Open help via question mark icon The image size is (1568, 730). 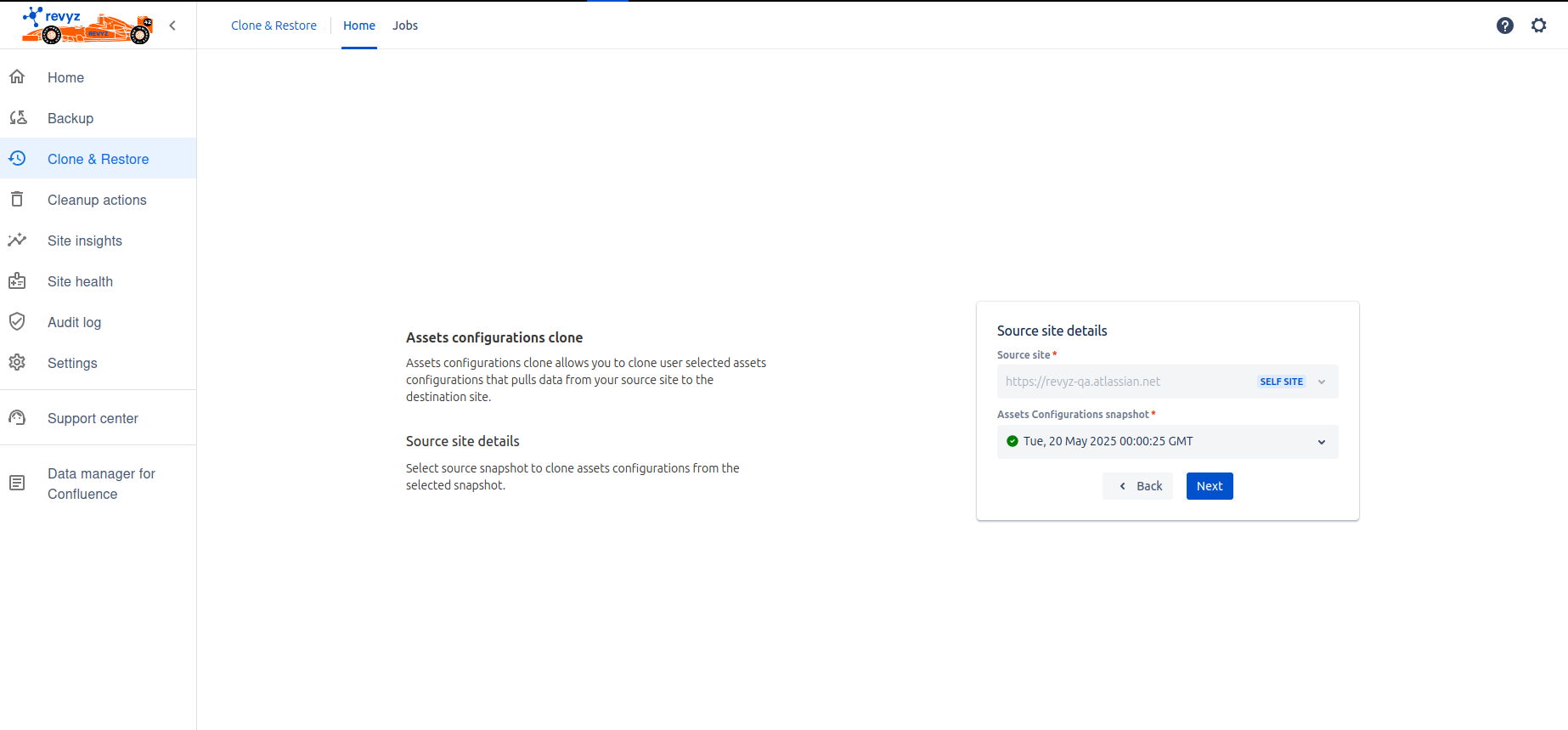(x=1504, y=25)
